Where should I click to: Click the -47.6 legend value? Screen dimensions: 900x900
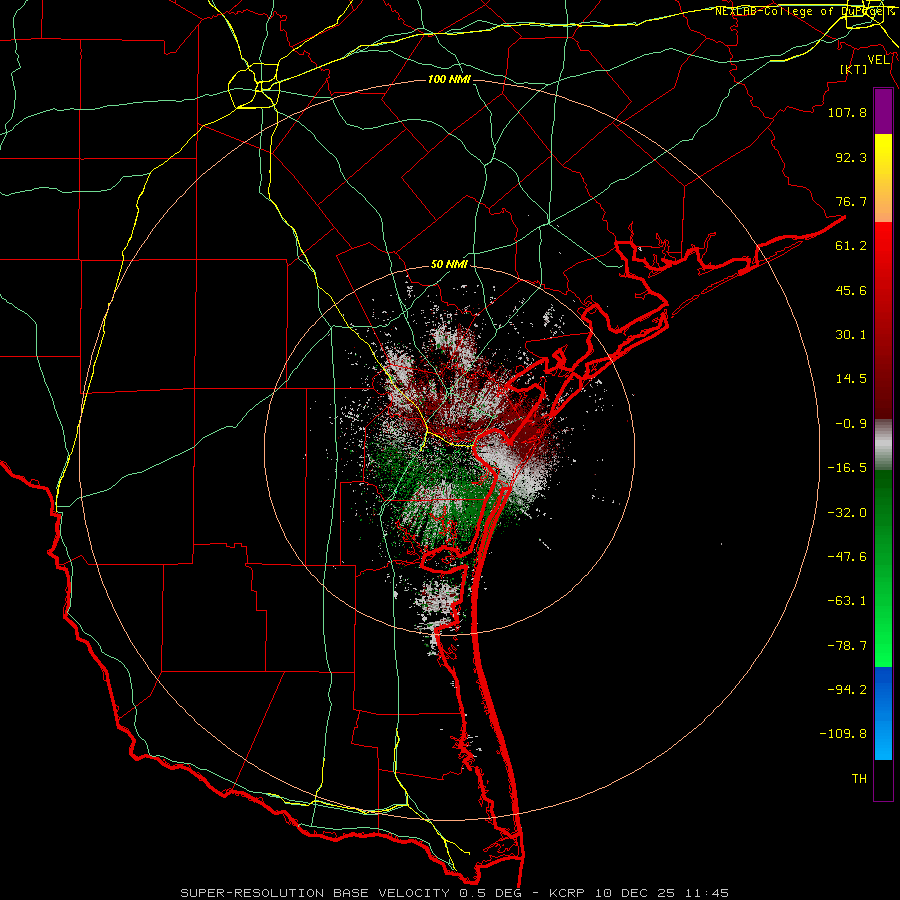click(x=847, y=557)
